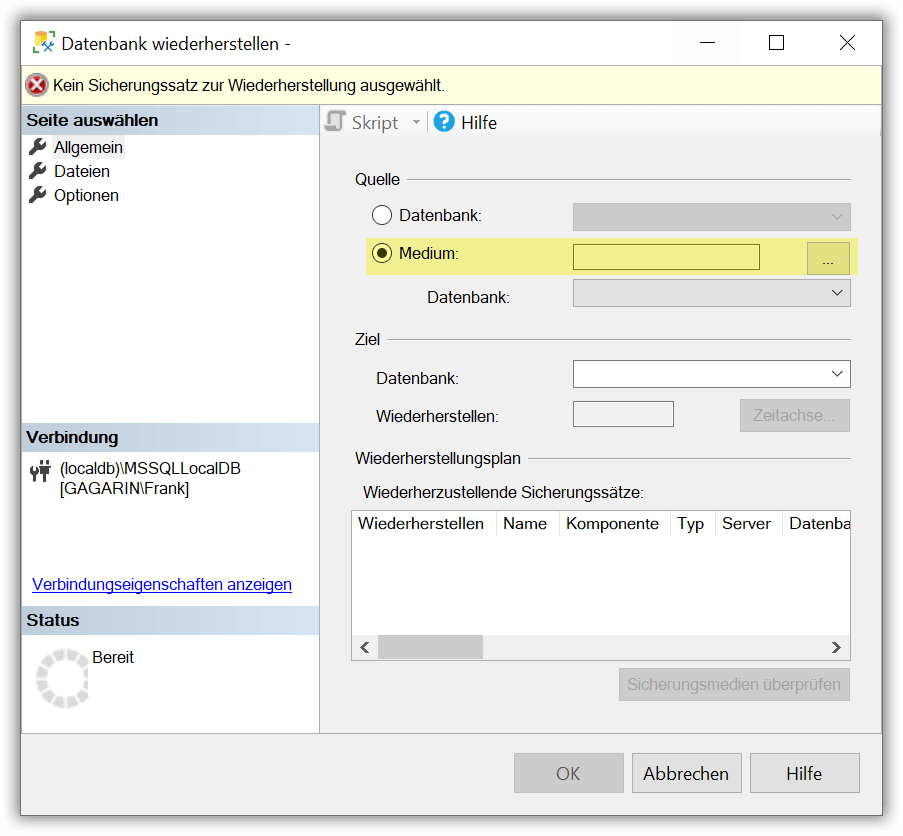The image size is (903, 836).
Task: Click the database restore icon in the title bar
Action: [44, 43]
